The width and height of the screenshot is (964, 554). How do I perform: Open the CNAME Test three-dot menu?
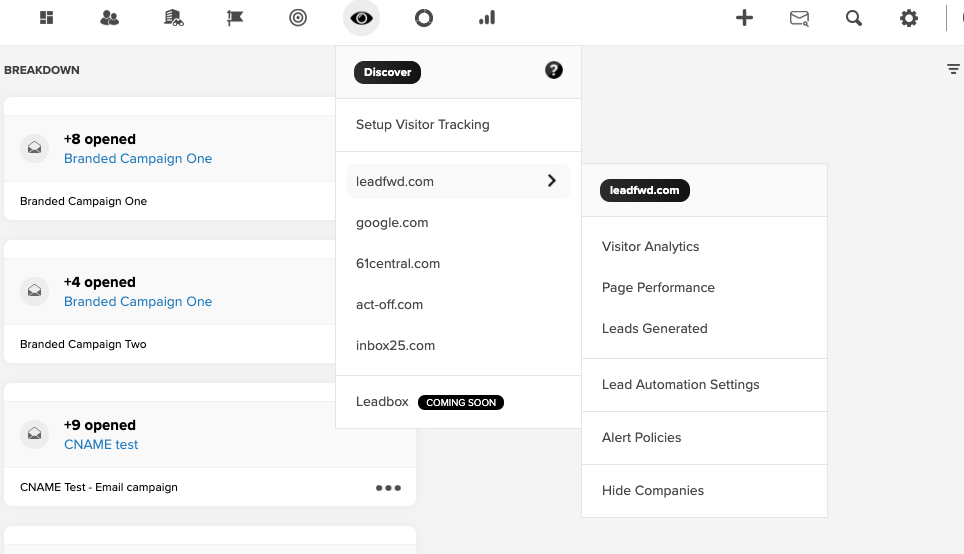[x=388, y=488]
